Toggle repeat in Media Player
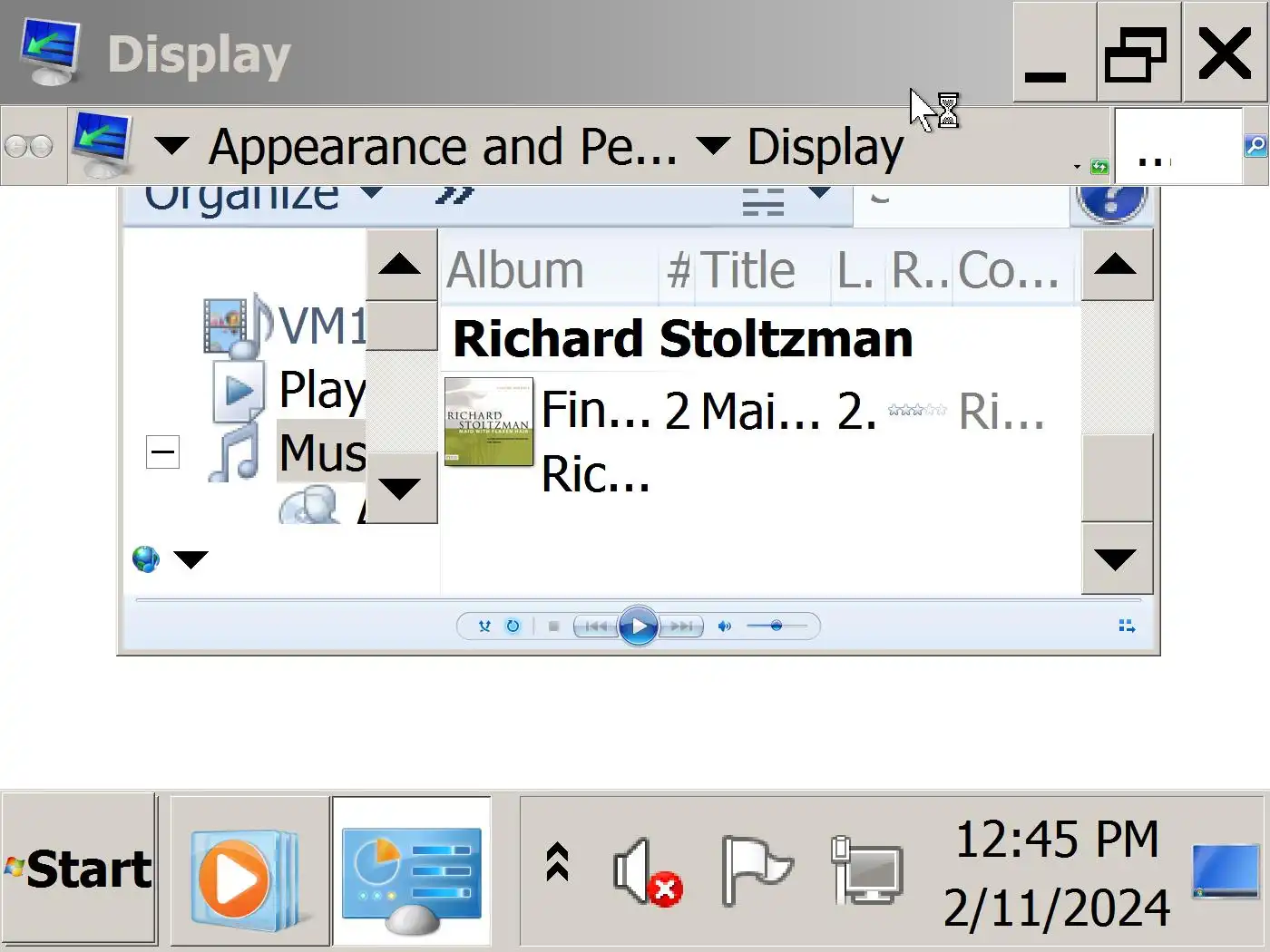The height and width of the screenshot is (952, 1270). click(x=513, y=626)
